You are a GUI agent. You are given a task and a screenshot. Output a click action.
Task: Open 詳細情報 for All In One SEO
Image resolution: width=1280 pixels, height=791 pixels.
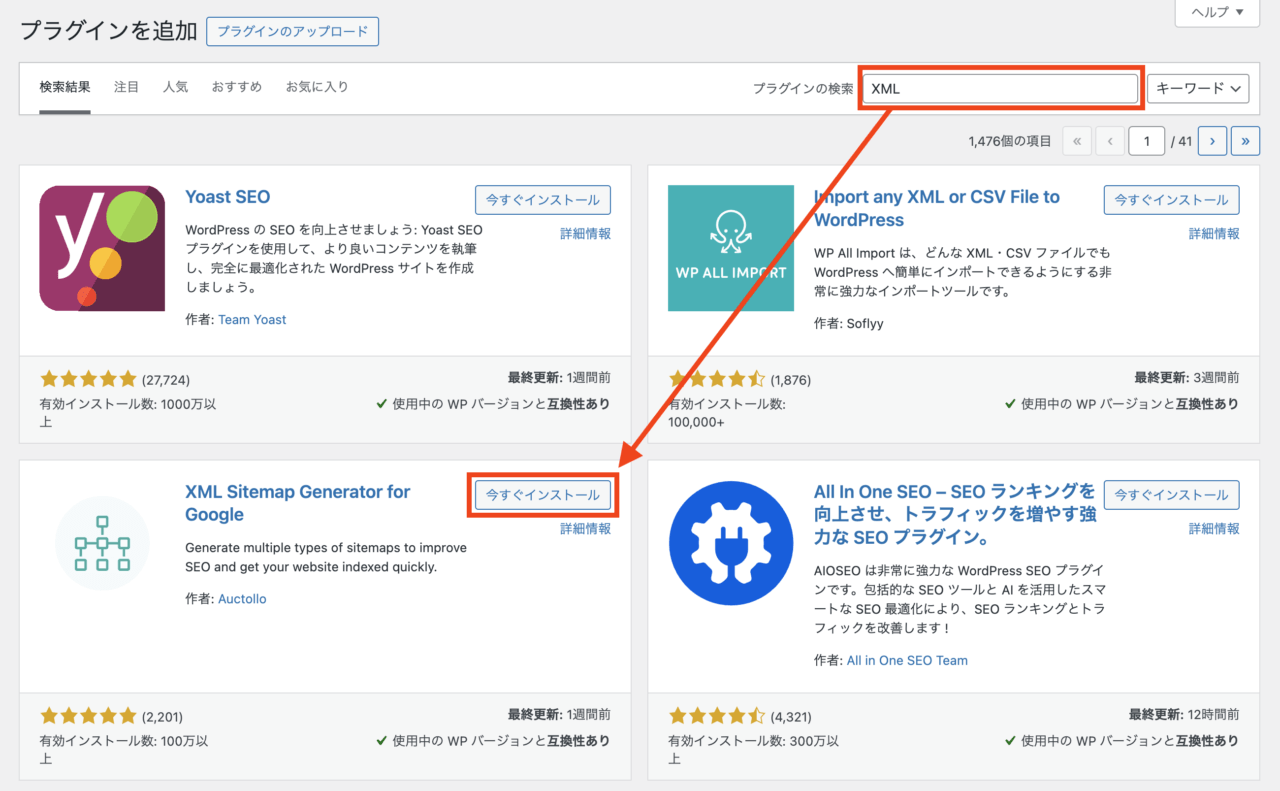click(1214, 529)
